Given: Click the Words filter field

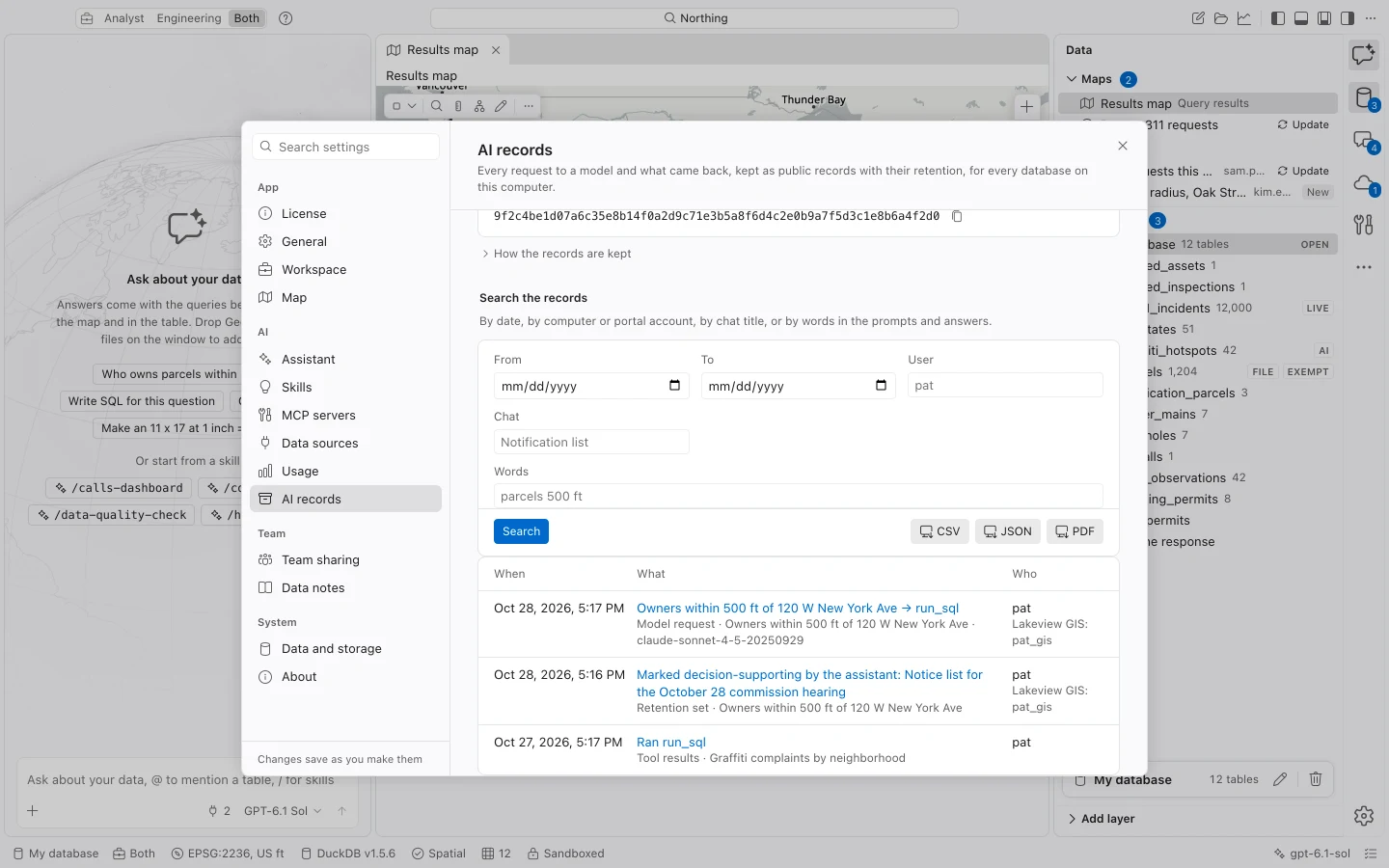Looking at the screenshot, I should [798, 497].
